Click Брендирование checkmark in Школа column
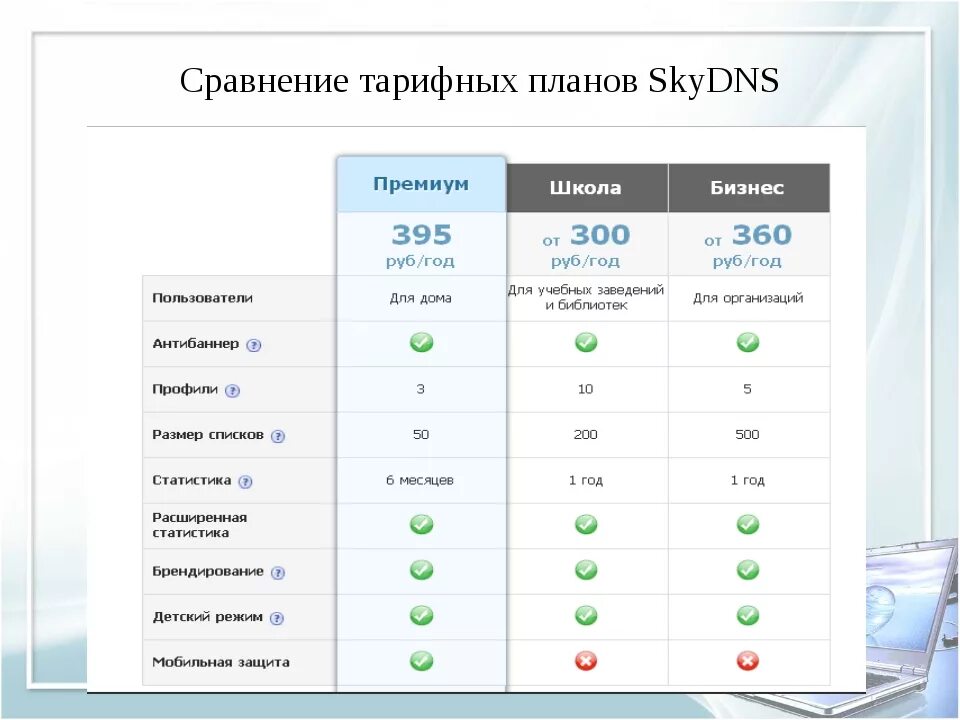The image size is (960, 720). pyautogui.click(x=586, y=570)
